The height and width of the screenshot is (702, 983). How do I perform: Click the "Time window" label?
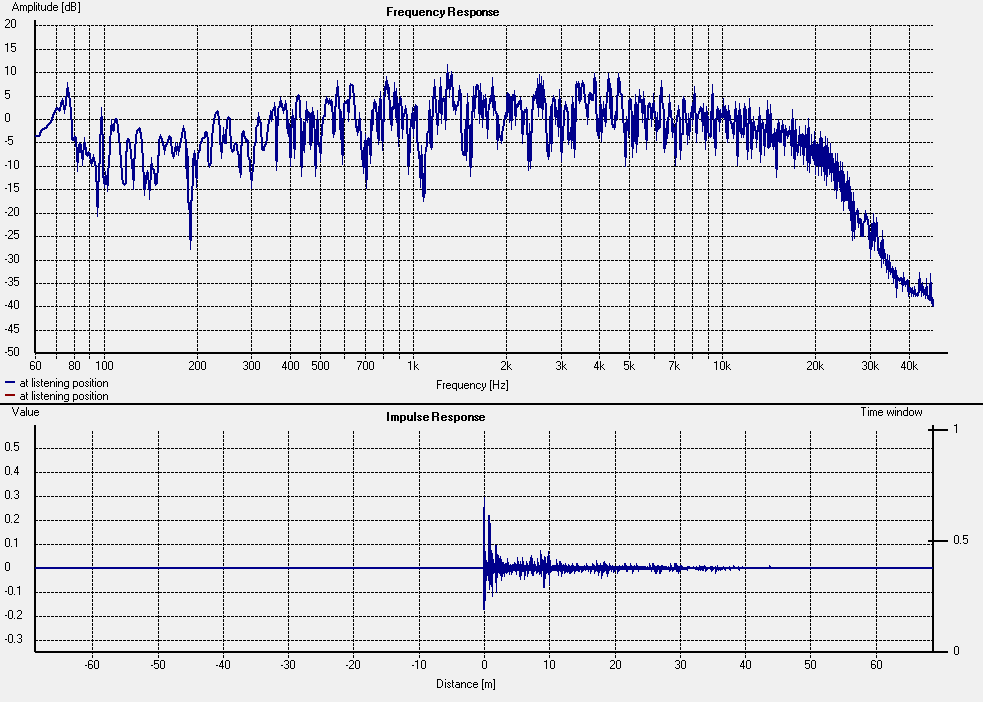(891, 412)
